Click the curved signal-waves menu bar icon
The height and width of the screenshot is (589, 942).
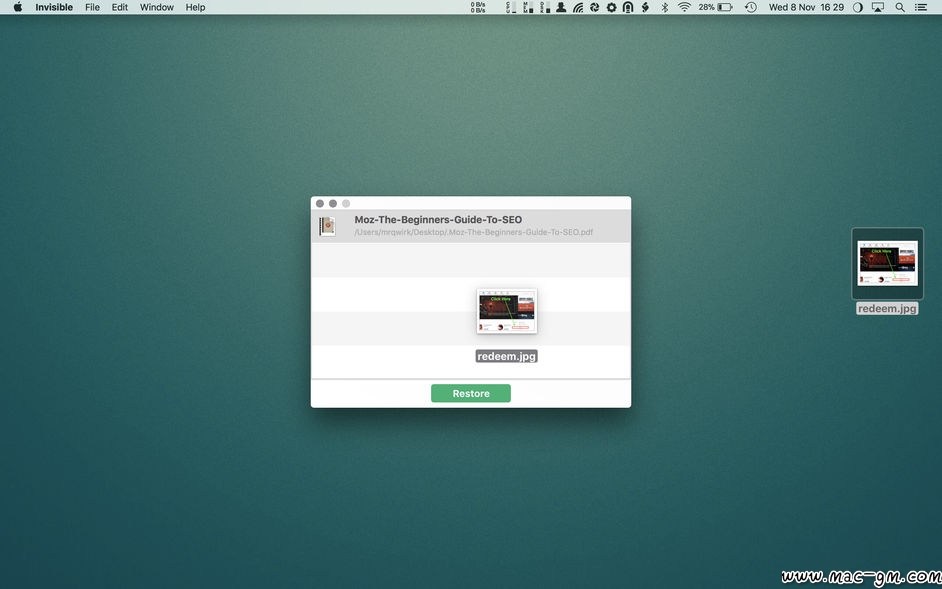[578, 7]
